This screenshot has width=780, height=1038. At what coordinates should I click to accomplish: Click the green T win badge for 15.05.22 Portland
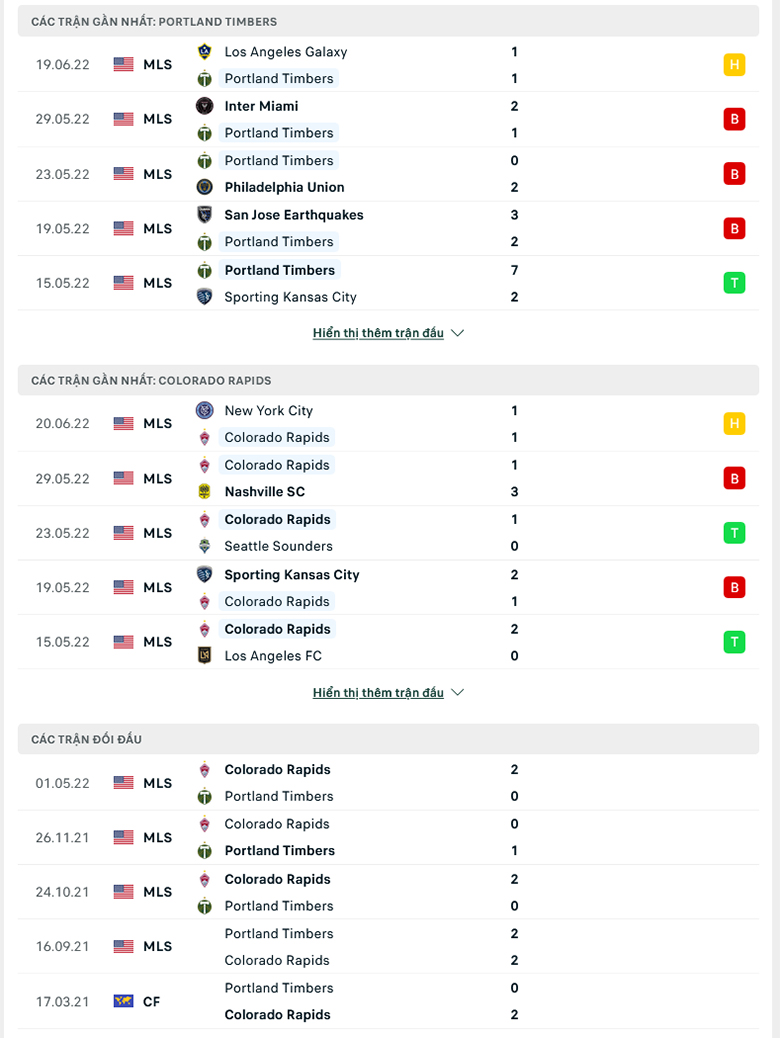[734, 283]
